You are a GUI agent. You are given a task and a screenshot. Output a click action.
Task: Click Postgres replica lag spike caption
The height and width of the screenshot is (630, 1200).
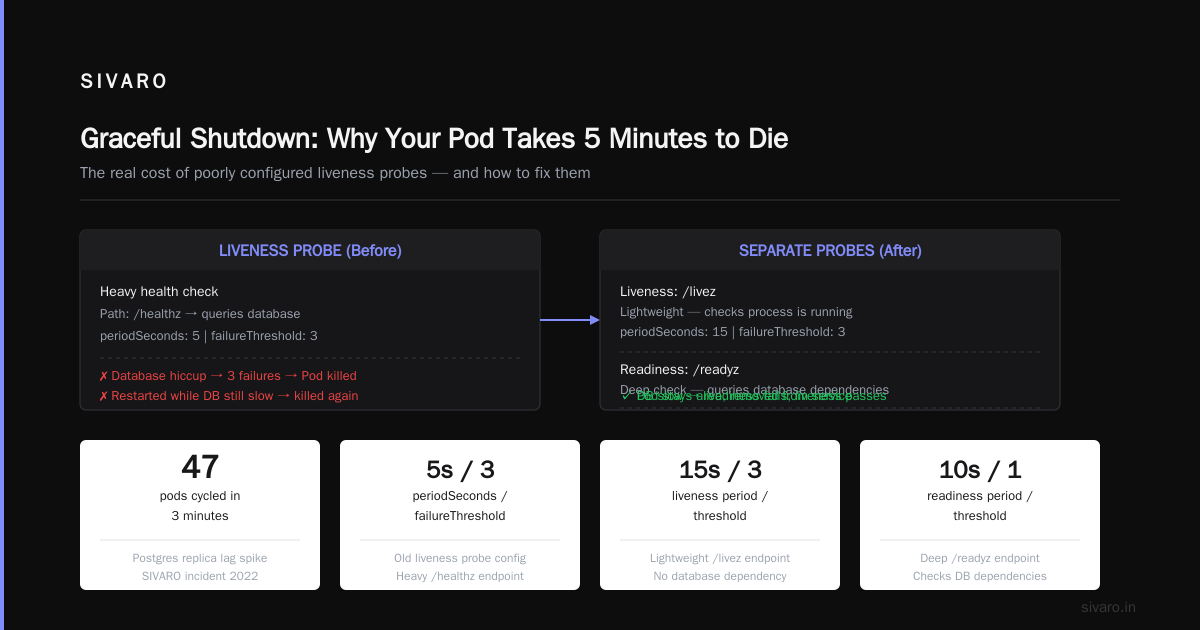point(200,558)
